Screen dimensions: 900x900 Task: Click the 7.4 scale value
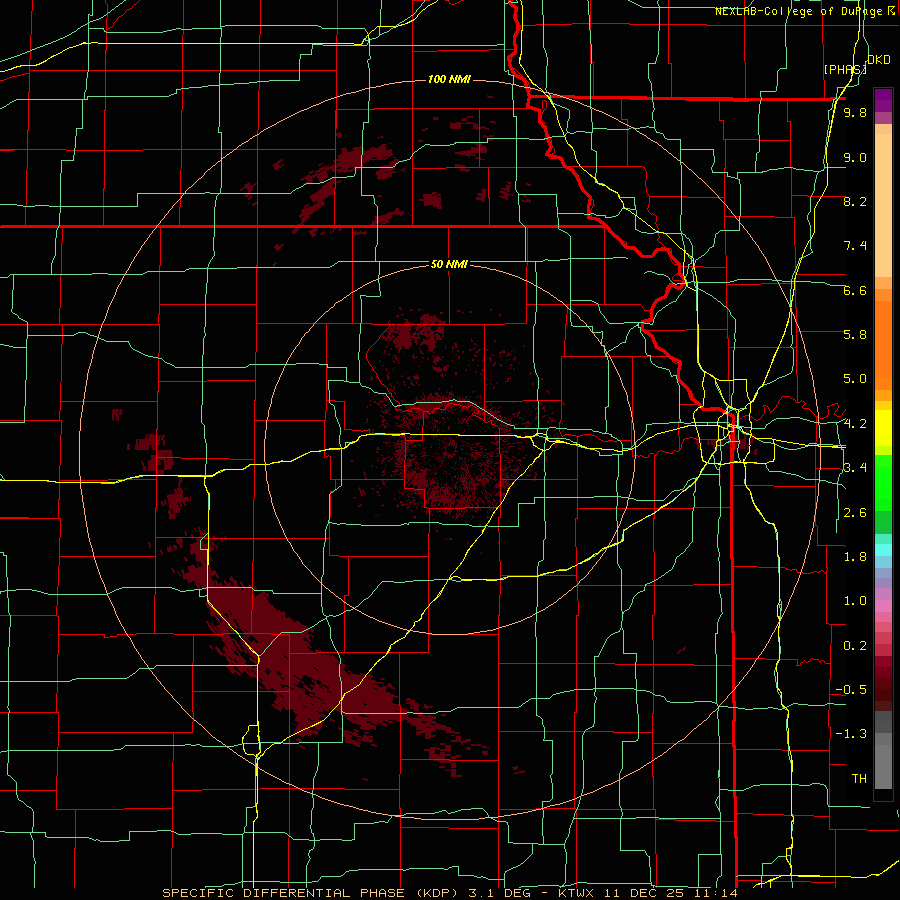point(855,246)
